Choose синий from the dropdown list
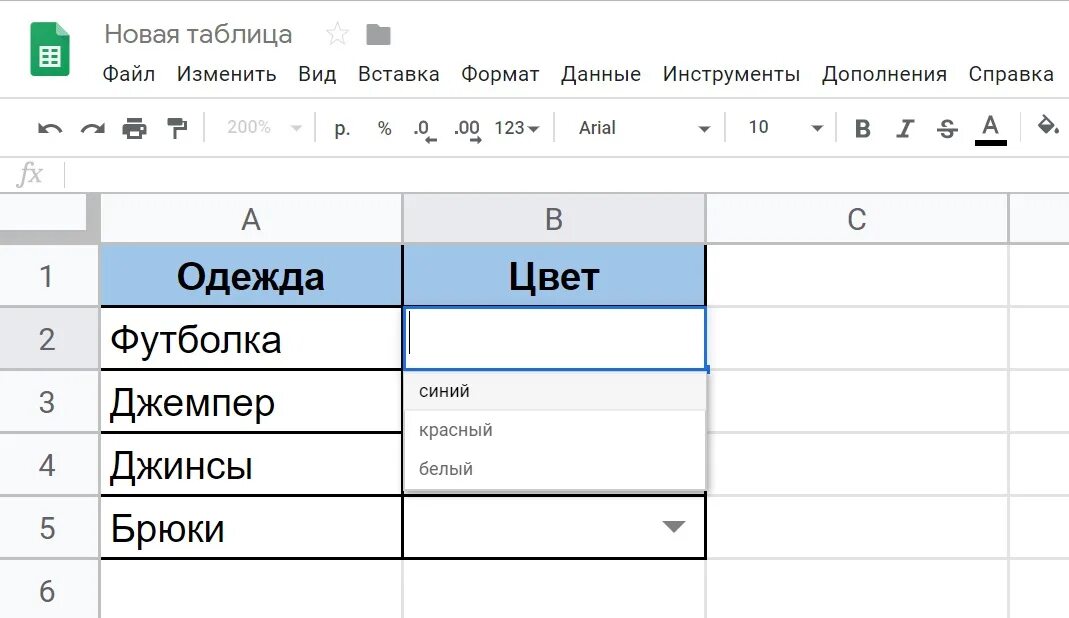Viewport: 1069px width, 618px height. coord(555,391)
